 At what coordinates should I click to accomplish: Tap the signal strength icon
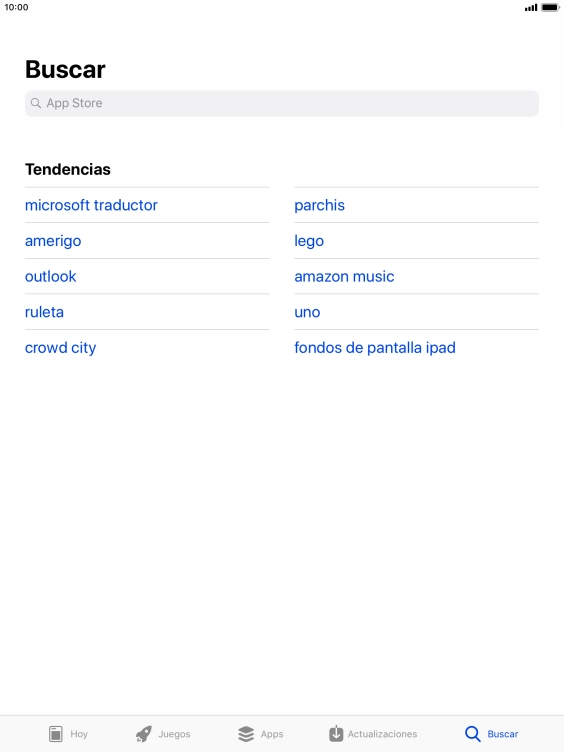pos(531,8)
